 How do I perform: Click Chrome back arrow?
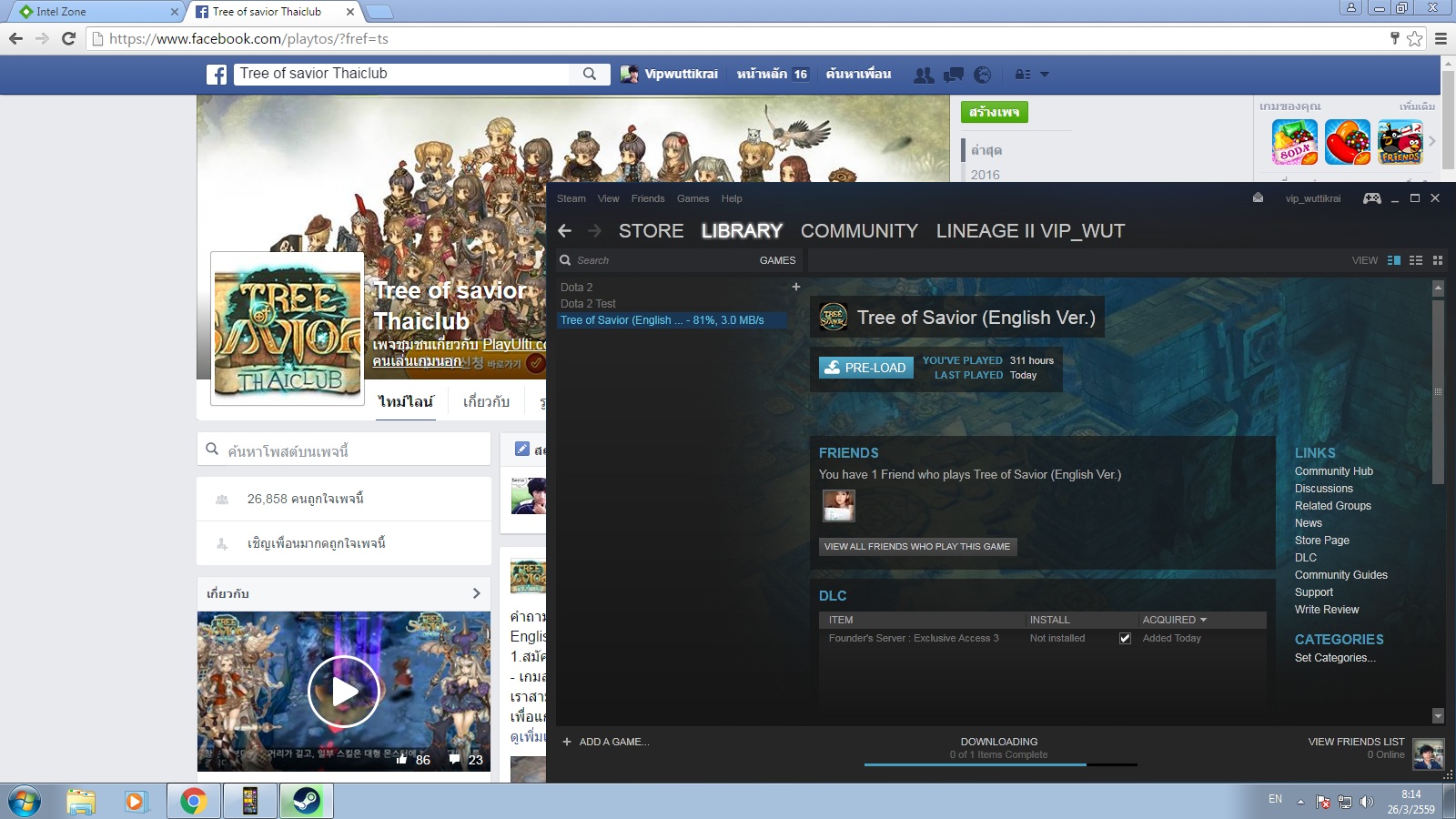15,38
